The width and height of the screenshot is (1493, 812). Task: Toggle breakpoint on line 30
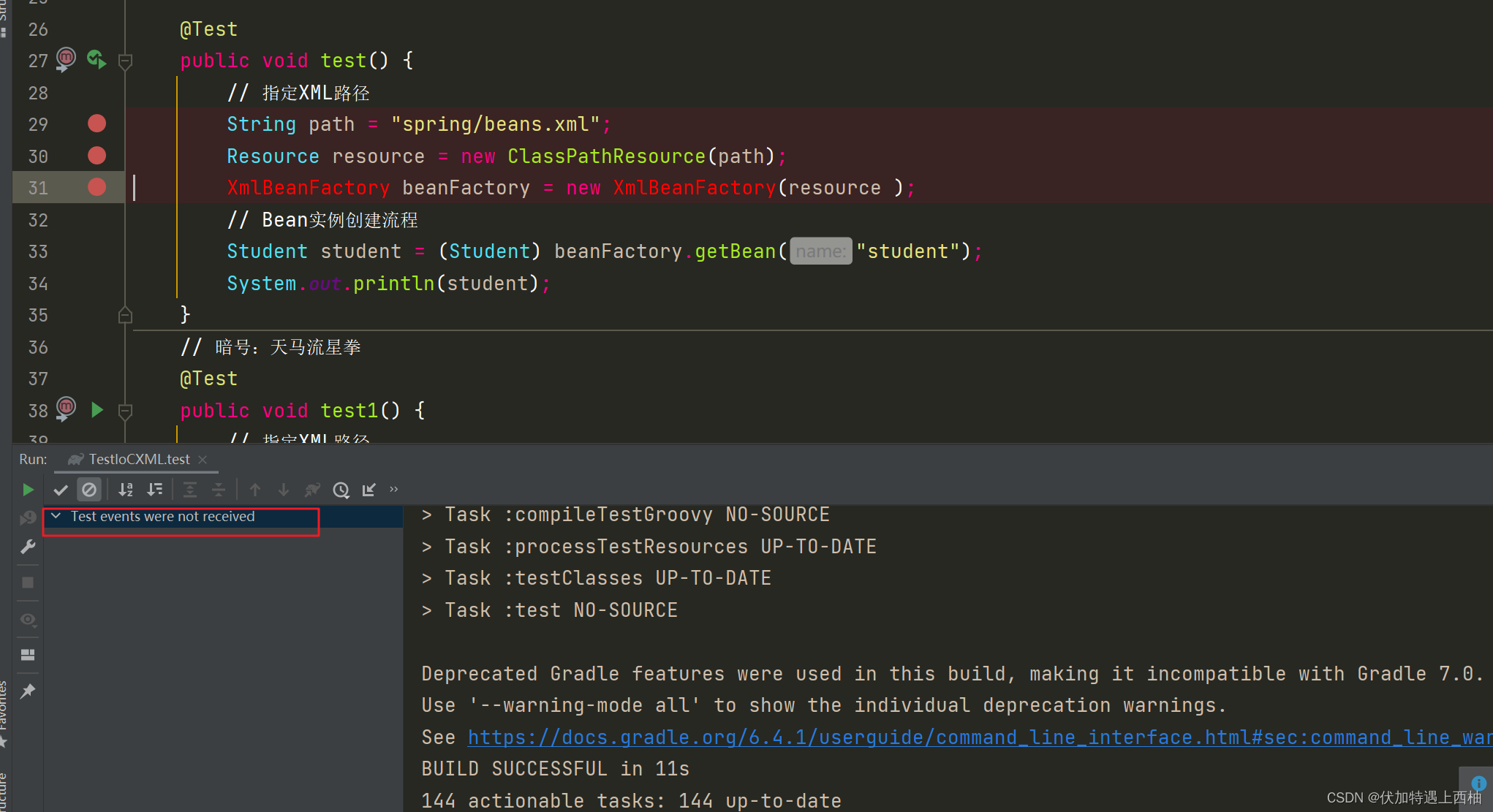(97, 156)
